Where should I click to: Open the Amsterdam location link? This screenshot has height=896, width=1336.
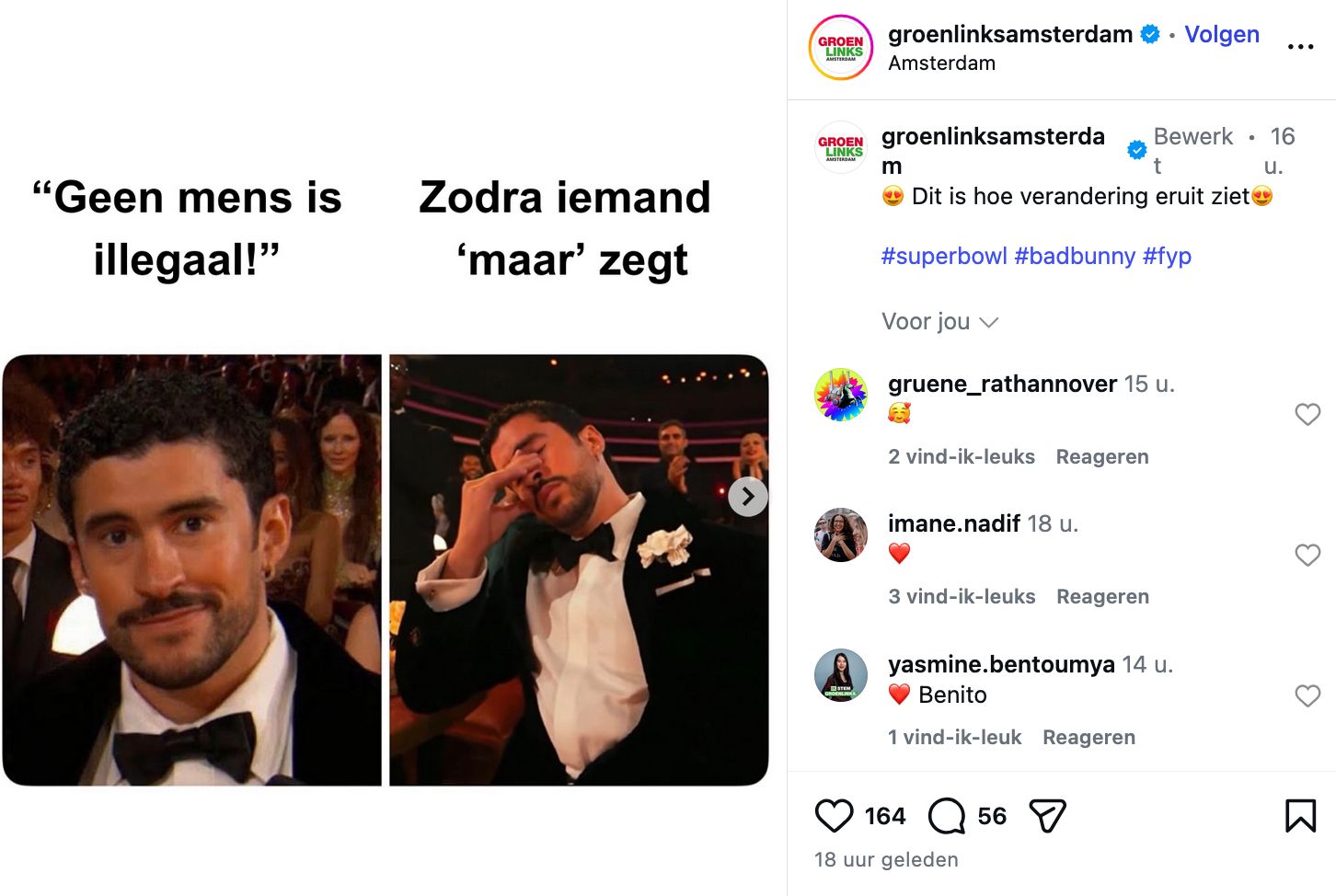(941, 63)
